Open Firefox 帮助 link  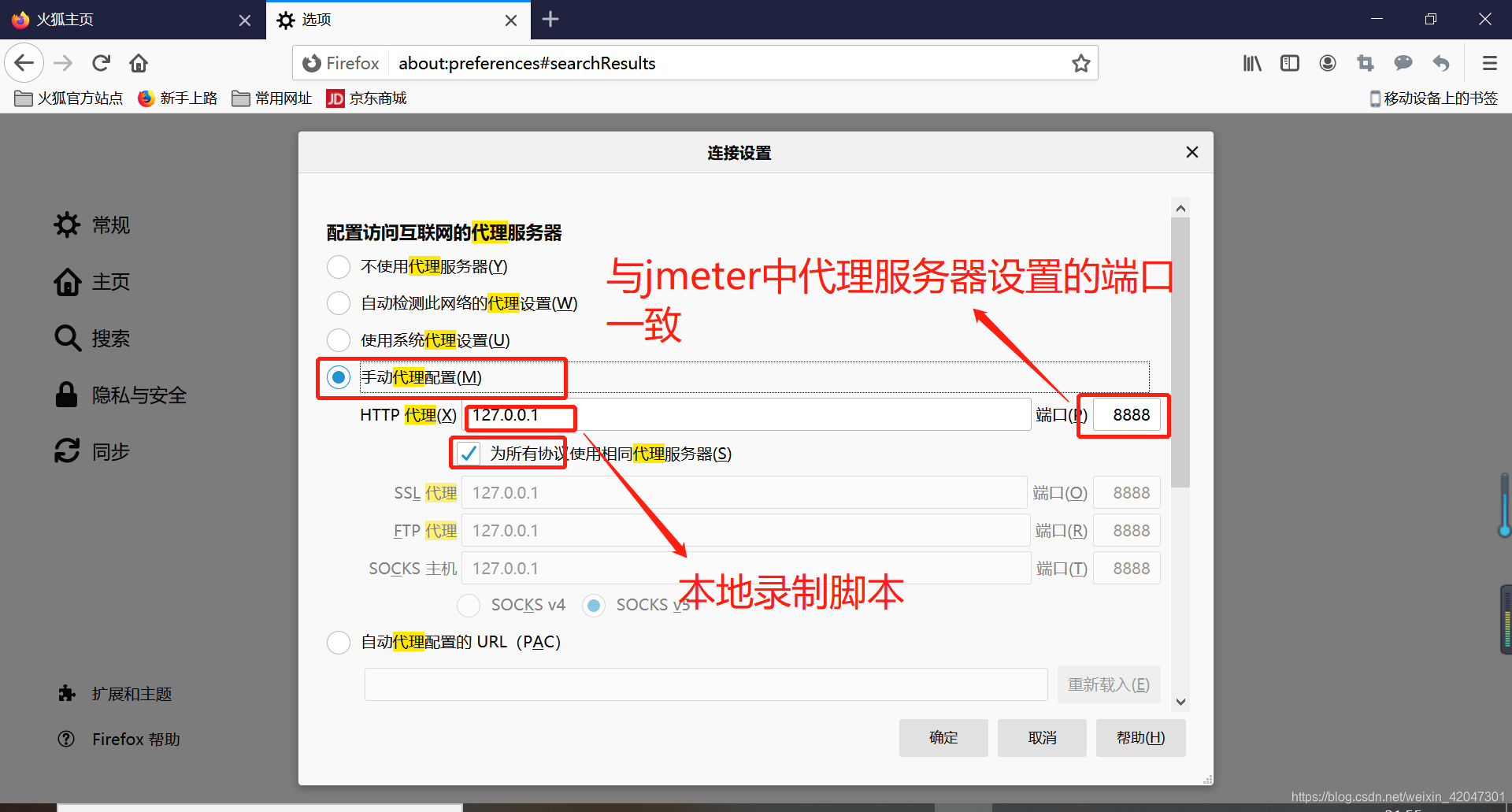(119, 740)
